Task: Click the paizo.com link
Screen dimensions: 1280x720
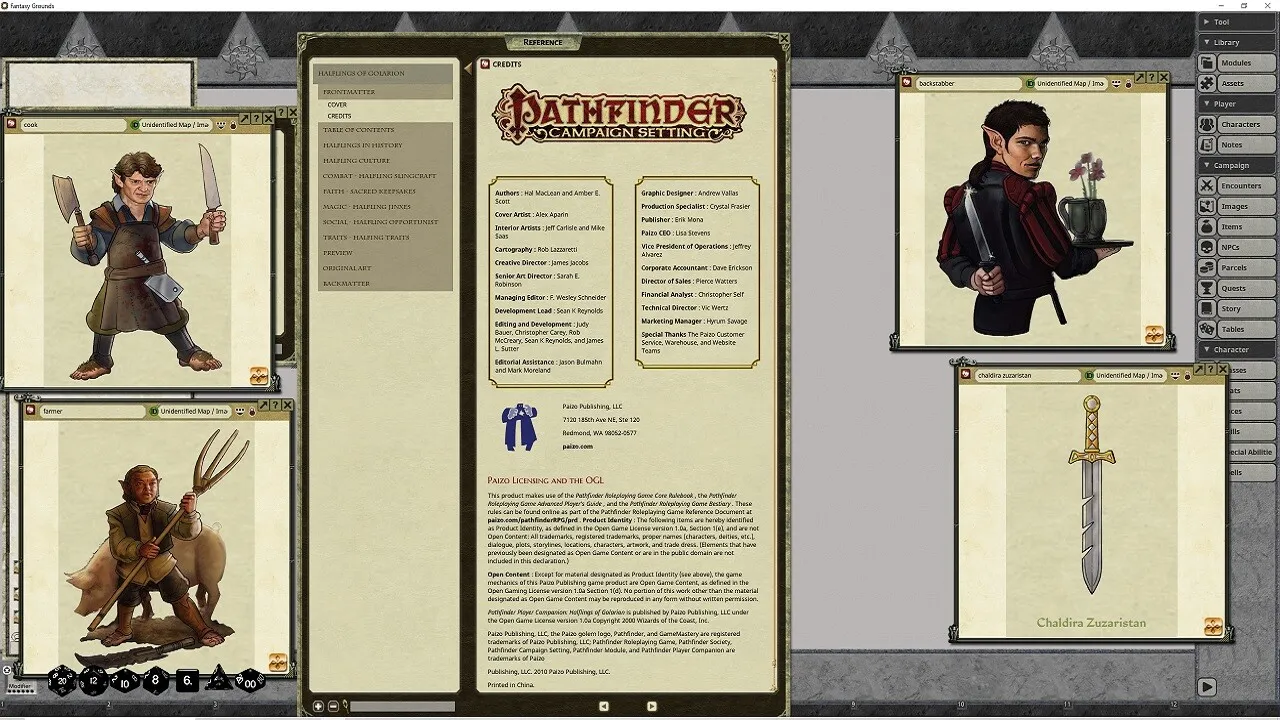Action: 578,447
